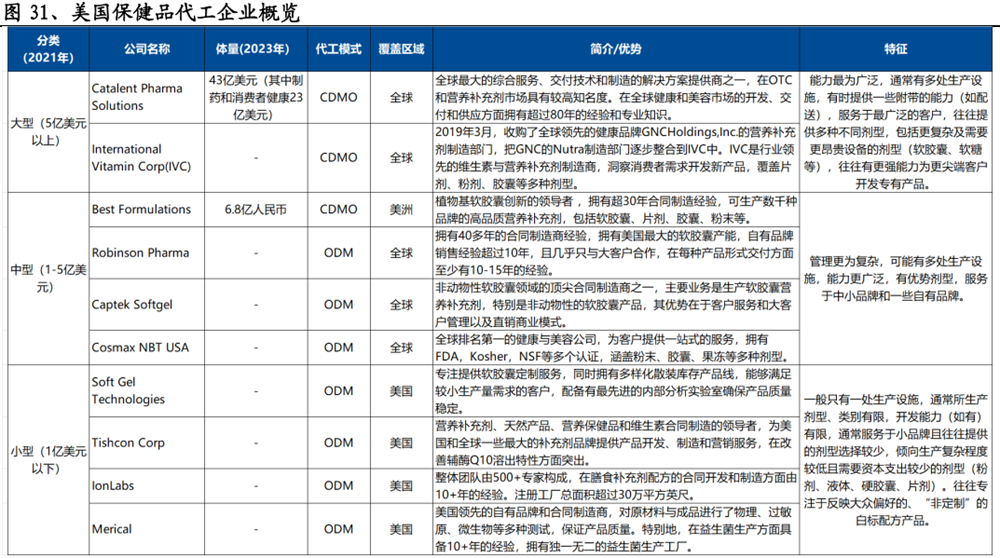Screen dimensions: 1000x558
Task: Click Tishcon description starting '营养补充剂、天然产品'
Action: (615, 443)
